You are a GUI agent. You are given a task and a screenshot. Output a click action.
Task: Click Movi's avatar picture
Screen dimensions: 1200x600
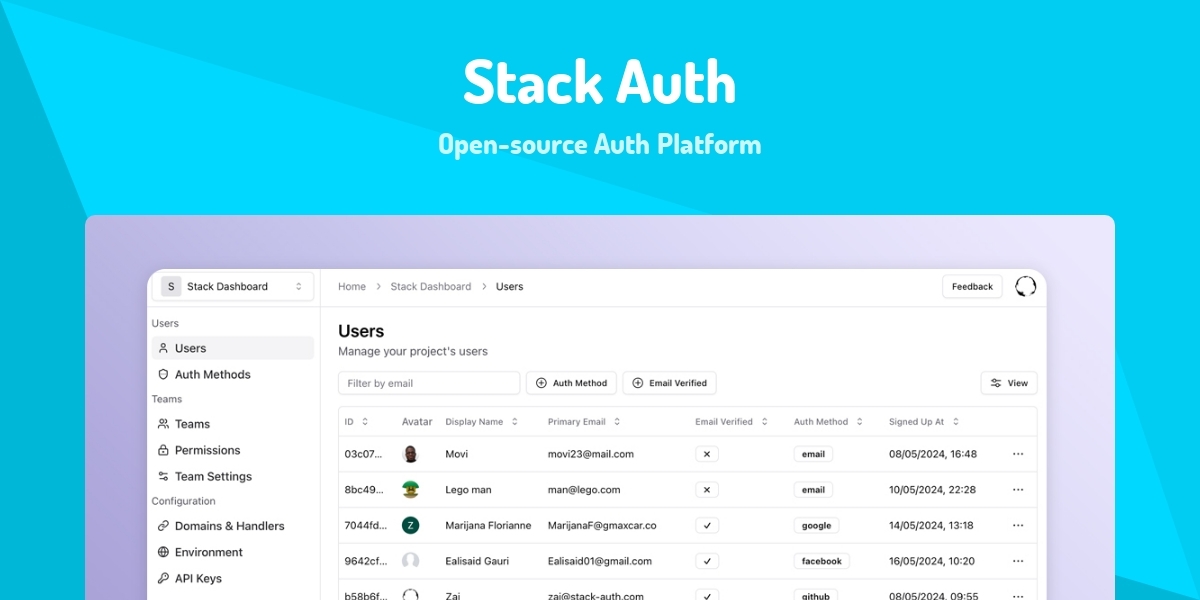410,454
